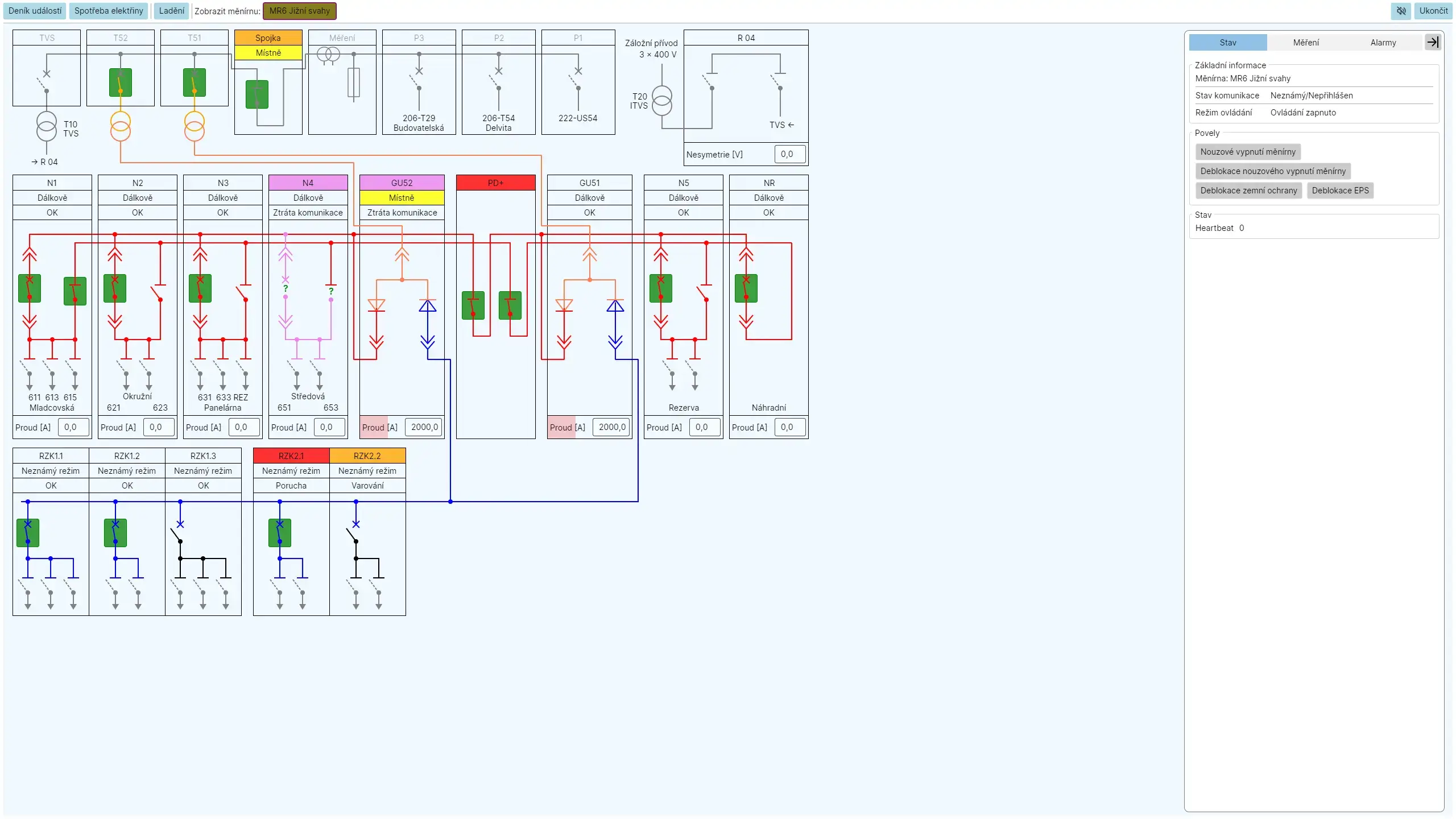Image resolution: width=1456 pixels, height=819 pixels.
Task: Select PD+ right green disconnector
Action: 510,305
